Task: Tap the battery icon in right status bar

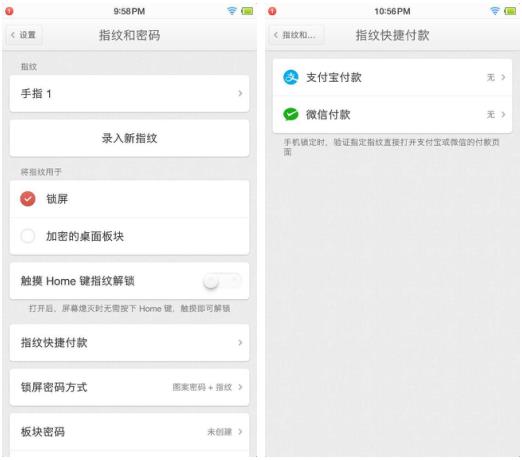Action: (510, 11)
